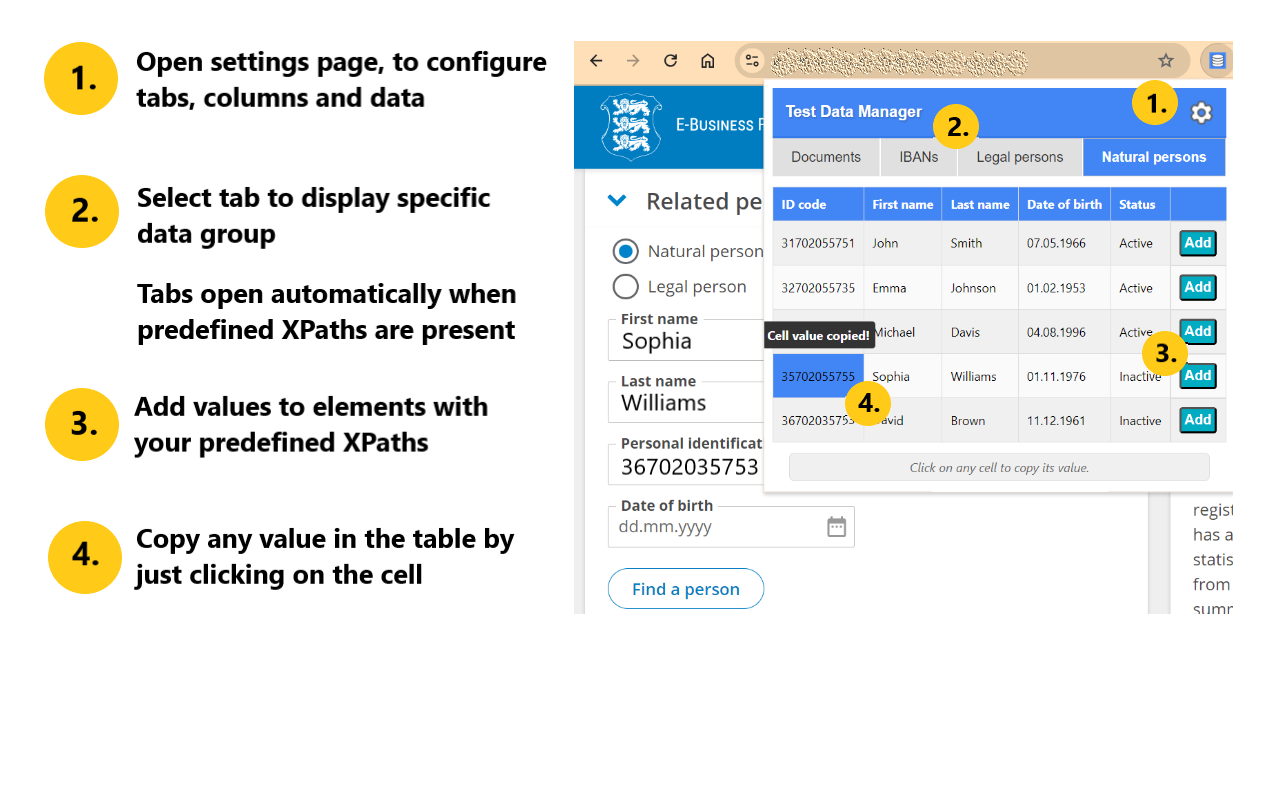Screen dimensions: 1280x800
Task: Navigate back in browser history
Action: pyautogui.click(x=596, y=61)
